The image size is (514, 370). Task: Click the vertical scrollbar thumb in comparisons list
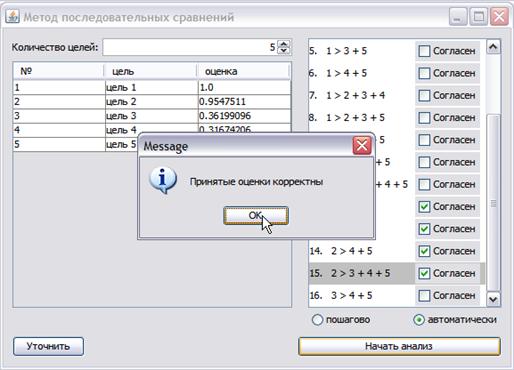[493, 203]
